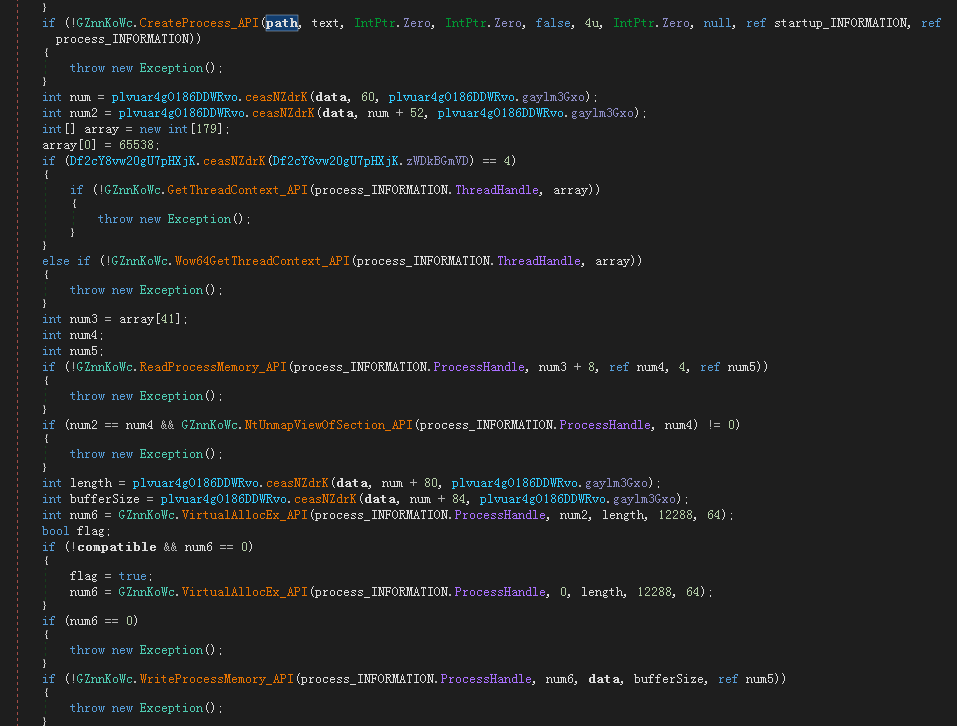Open the GetThreadContext_API method reference
Image resolution: width=957 pixels, height=726 pixels.
click(237, 190)
